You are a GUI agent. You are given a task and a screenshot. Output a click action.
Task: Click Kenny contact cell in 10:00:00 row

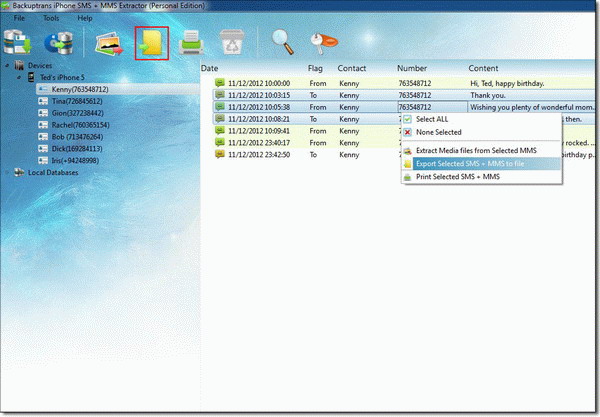coord(349,83)
